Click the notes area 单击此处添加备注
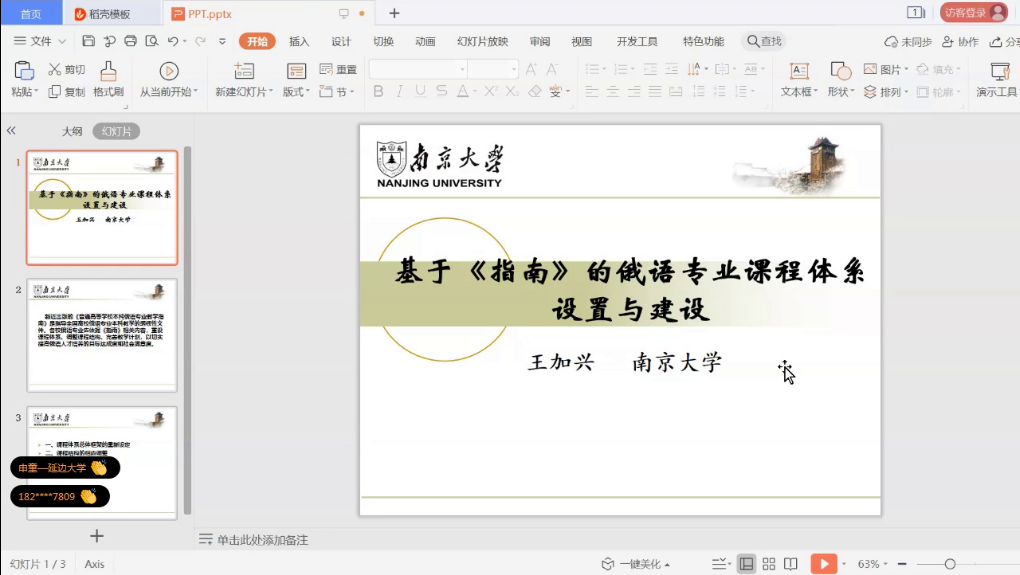 [x=262, y=540]
